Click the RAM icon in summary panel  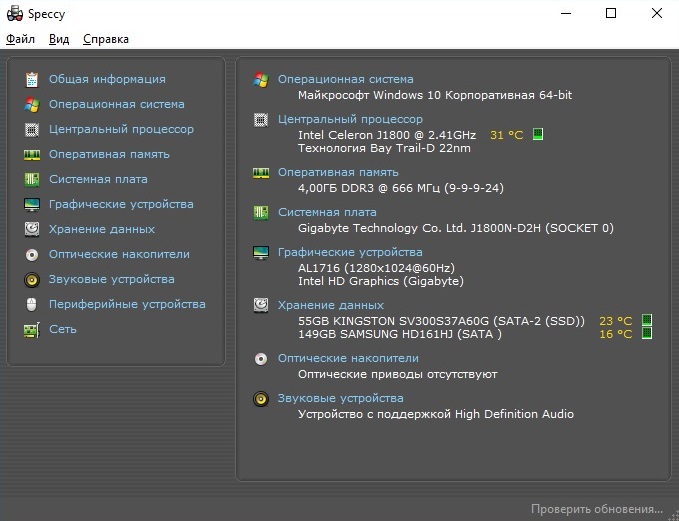click(x=261, y=173)
